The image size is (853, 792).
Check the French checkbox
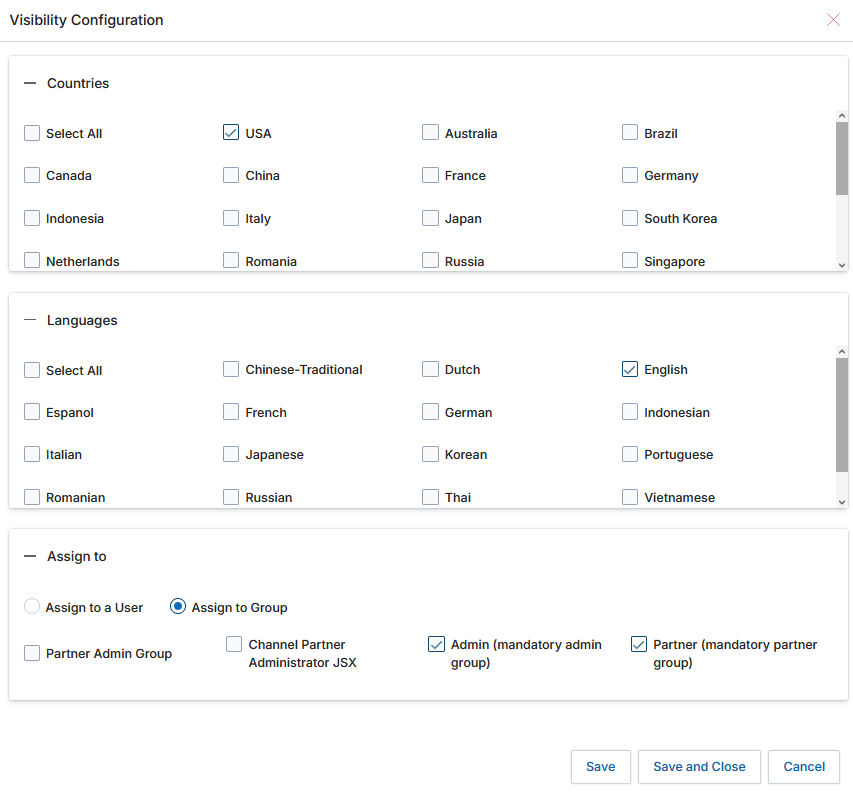tap(231, 412)
